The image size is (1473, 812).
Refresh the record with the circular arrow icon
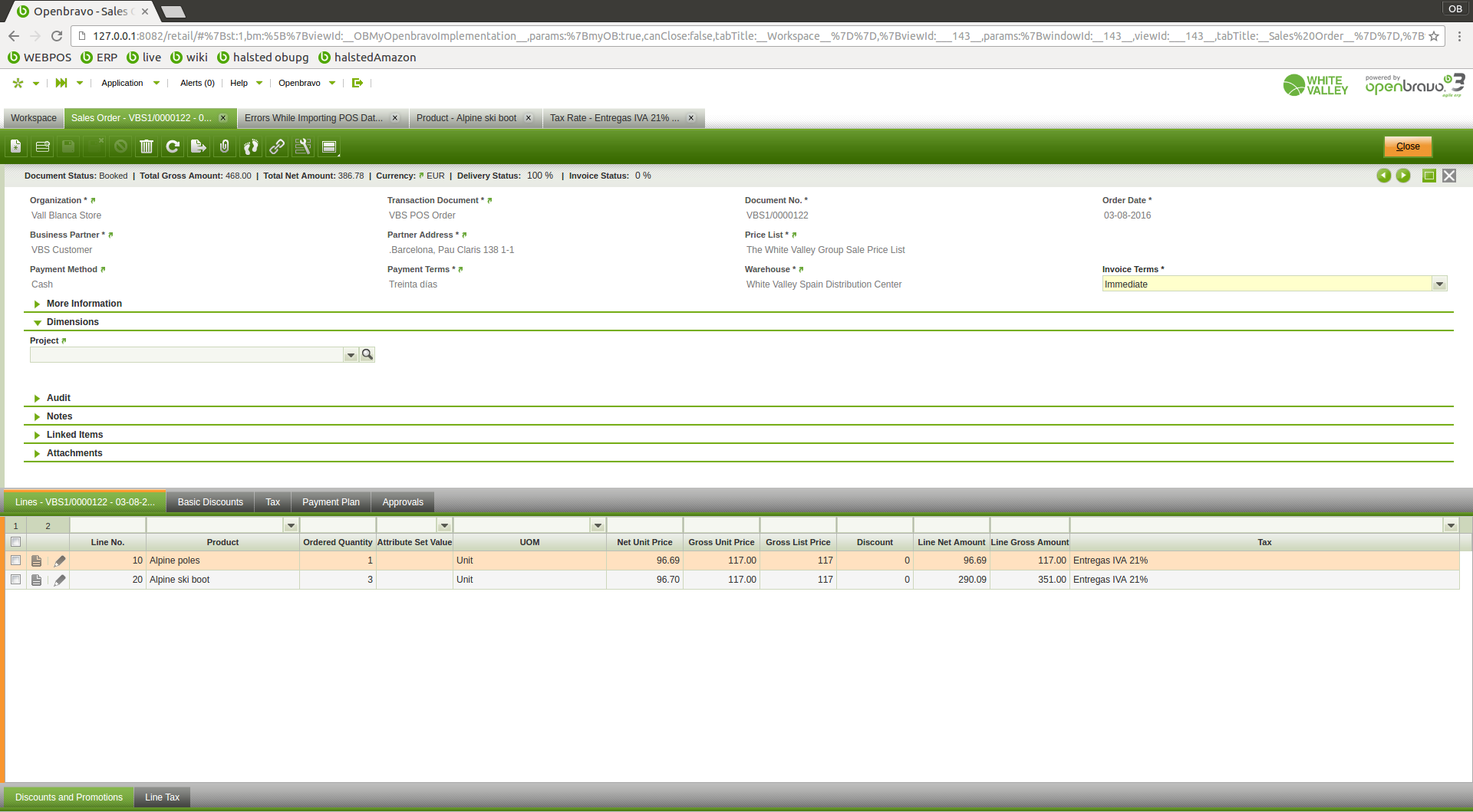coord(173,146)
